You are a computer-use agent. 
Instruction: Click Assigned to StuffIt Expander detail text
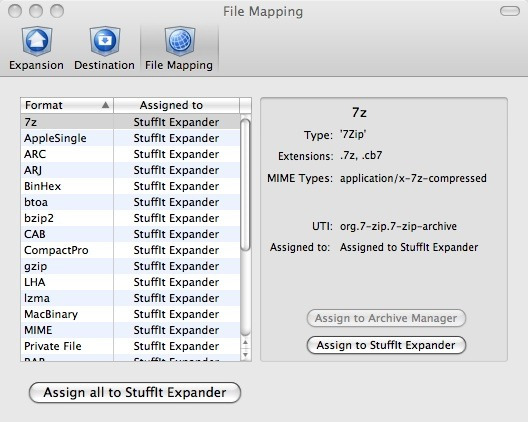pyautogui.click(x=409, y=248)
